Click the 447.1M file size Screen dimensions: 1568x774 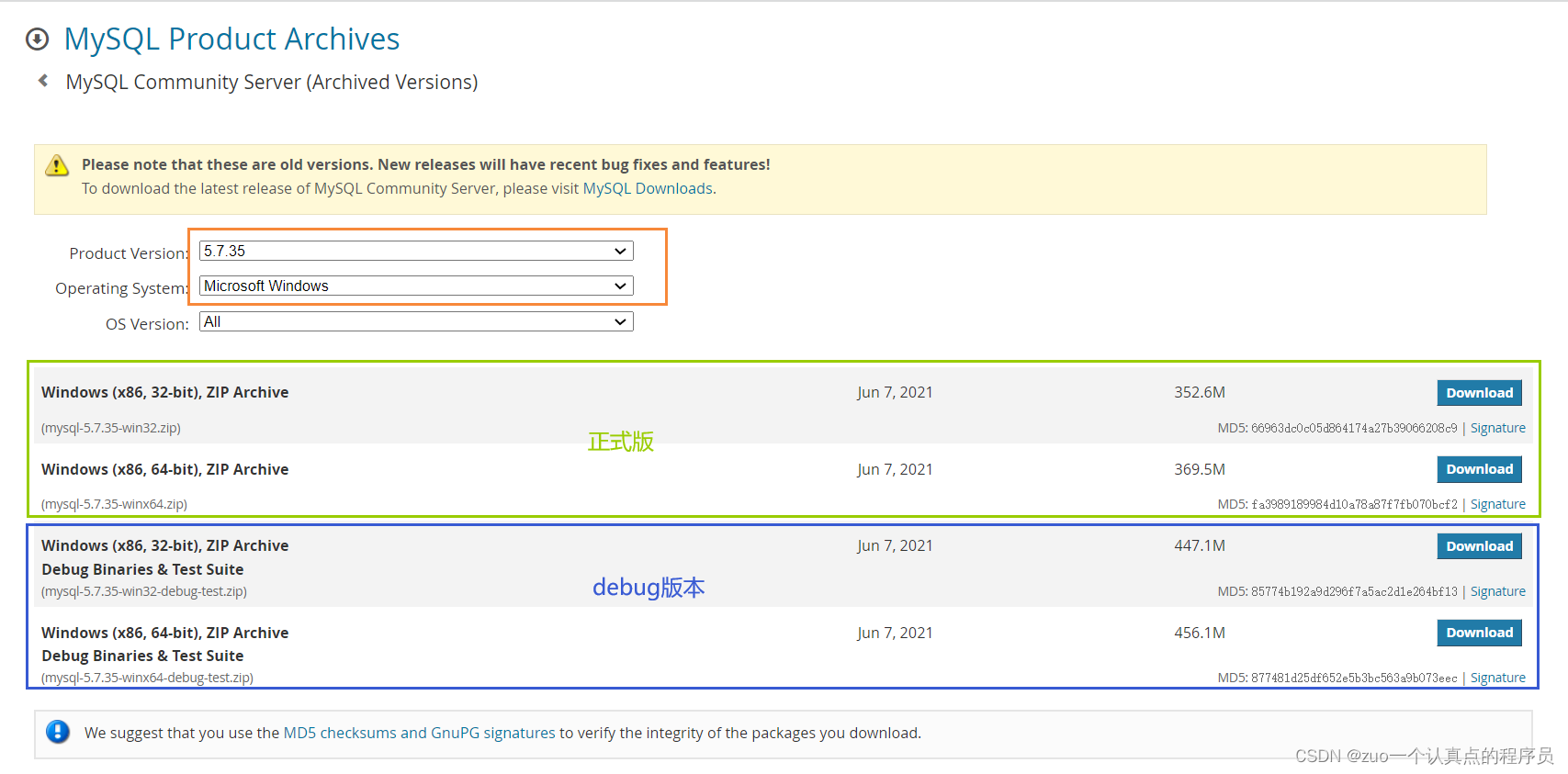[x=1200, y=545]
